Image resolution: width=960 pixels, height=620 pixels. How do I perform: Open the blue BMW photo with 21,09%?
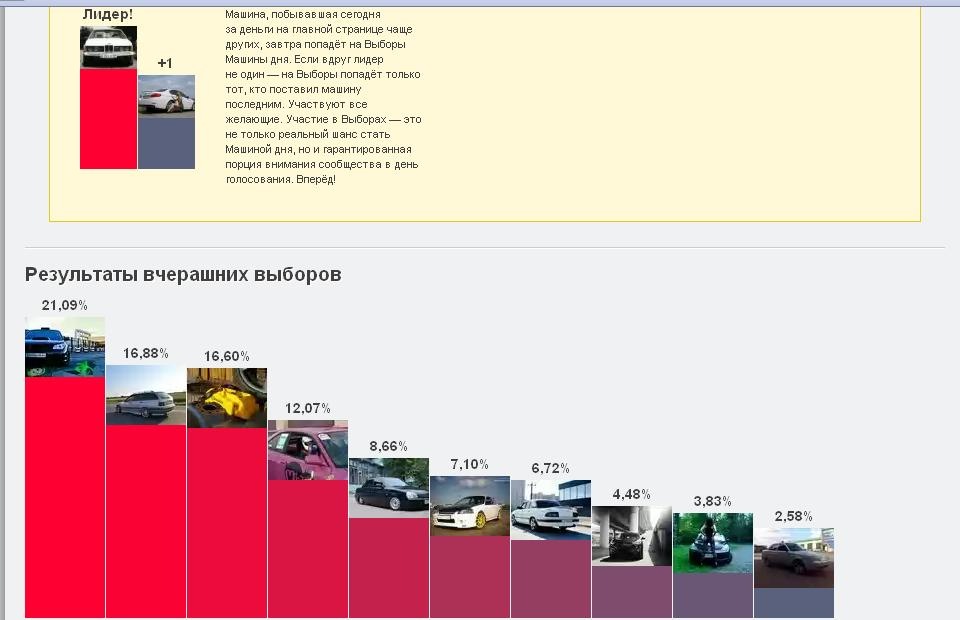tap(65, 347)
